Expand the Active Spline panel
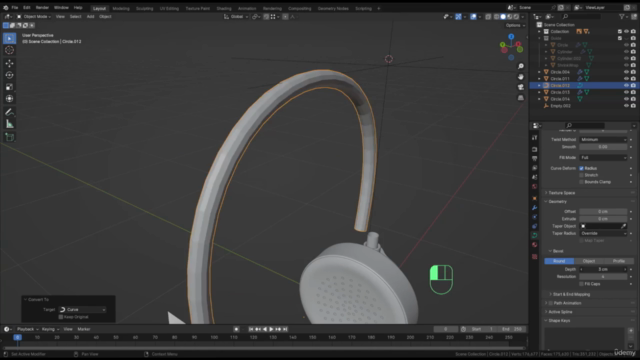This screenshot has height=360, width=640. coord(560,312)
